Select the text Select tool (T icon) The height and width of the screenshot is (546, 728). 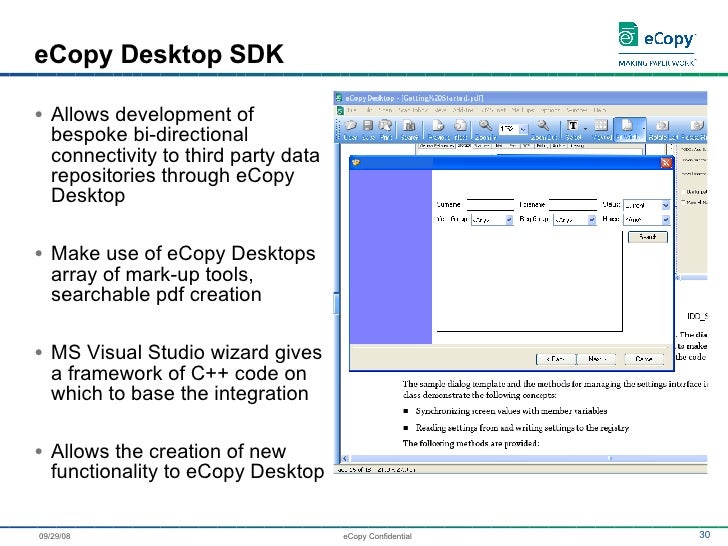coord(573,130)
